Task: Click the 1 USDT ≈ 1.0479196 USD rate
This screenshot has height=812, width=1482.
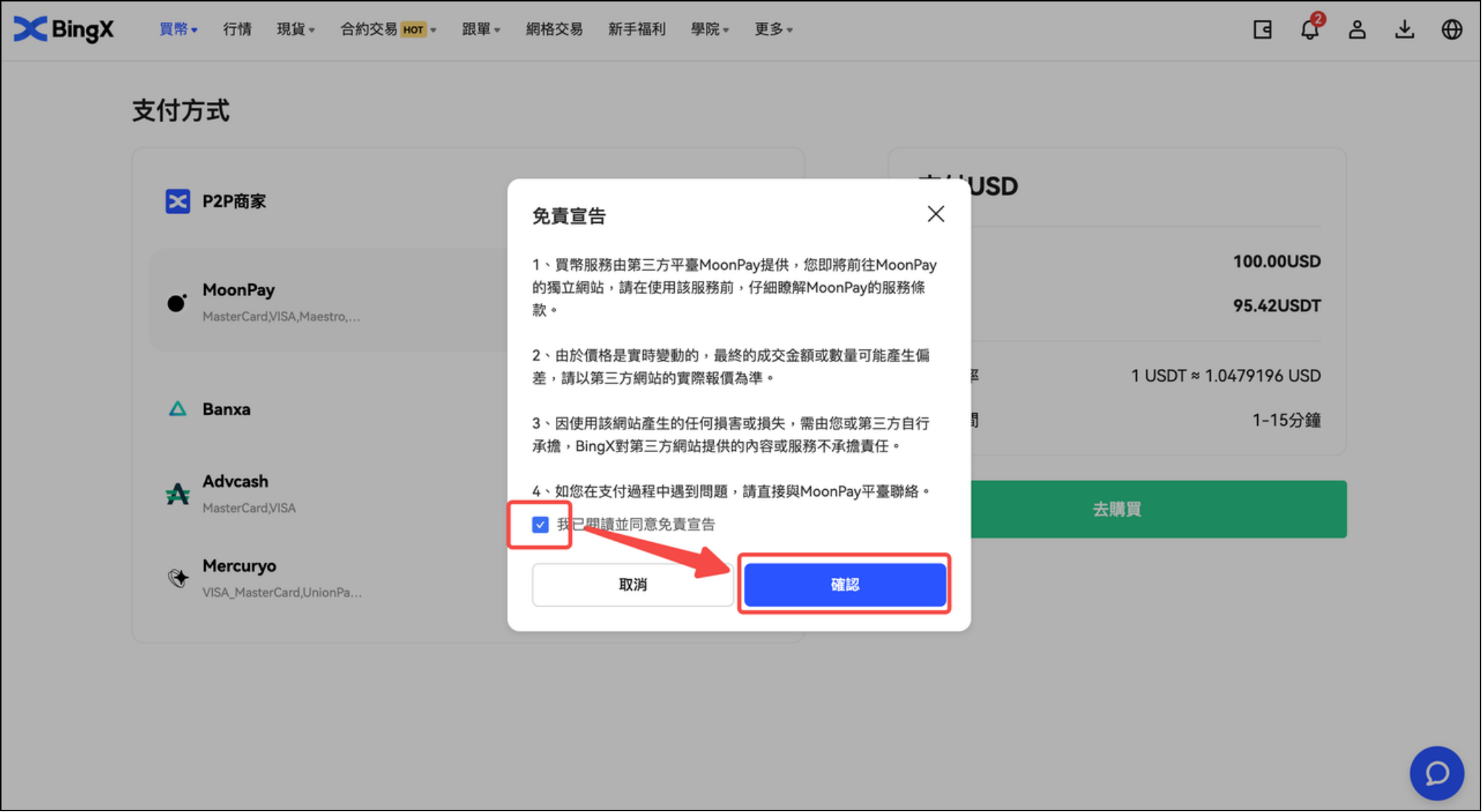Action: click(1226, 376)
